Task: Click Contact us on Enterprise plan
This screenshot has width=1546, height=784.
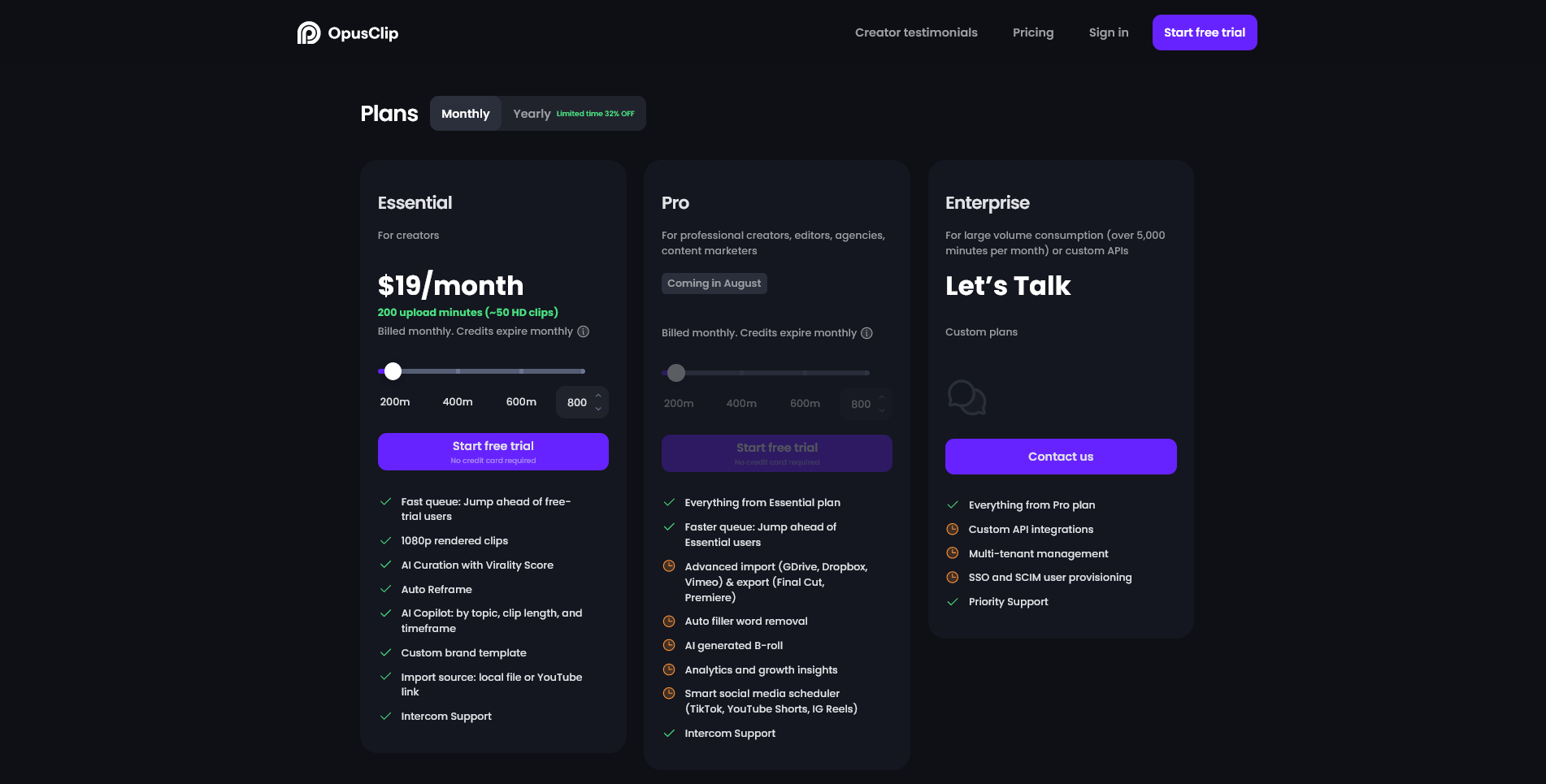Action: (x=1060, y=457)
